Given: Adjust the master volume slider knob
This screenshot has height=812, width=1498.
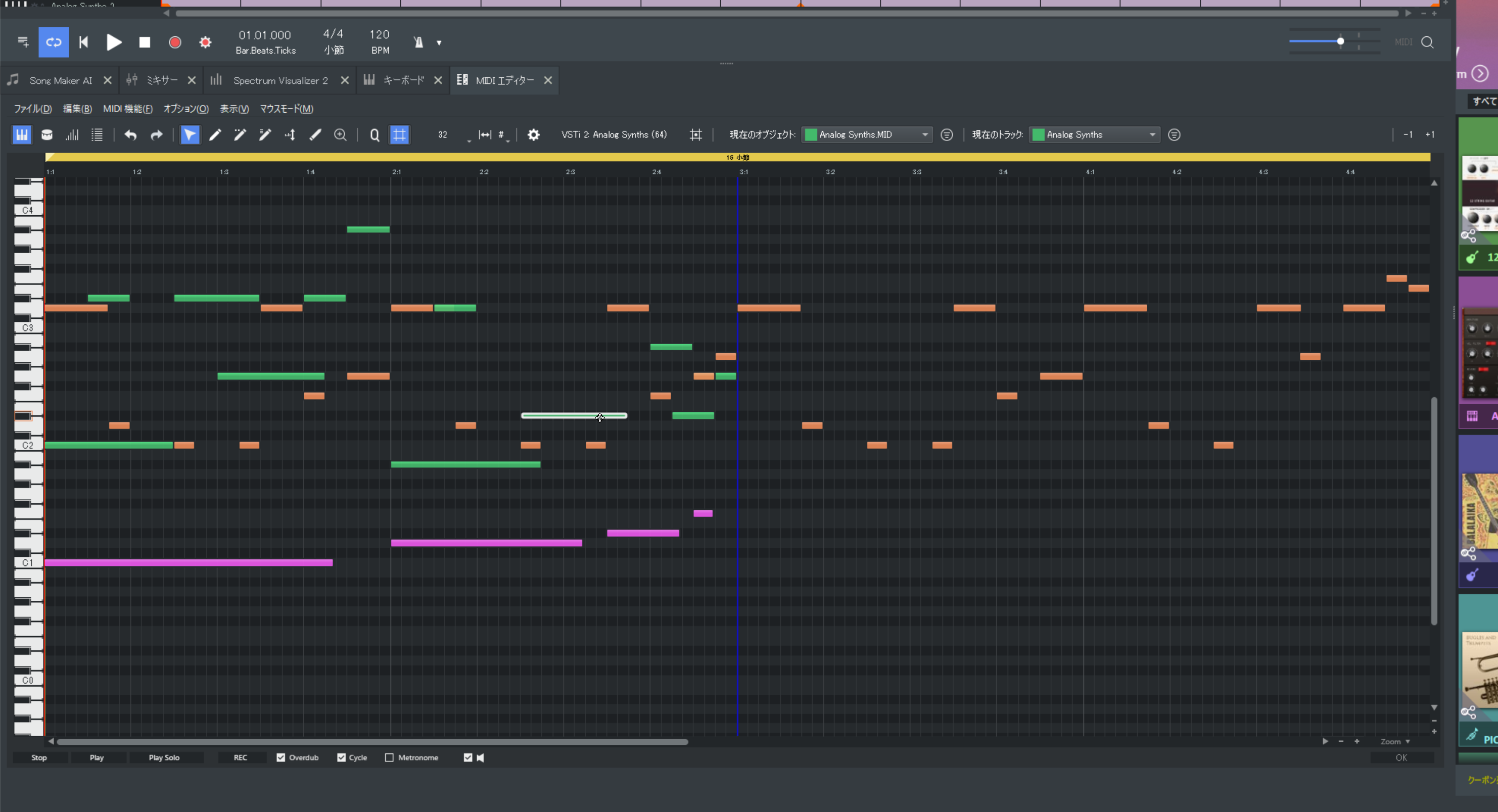Looking at the screenshot, I should [x=1340, y=41].
